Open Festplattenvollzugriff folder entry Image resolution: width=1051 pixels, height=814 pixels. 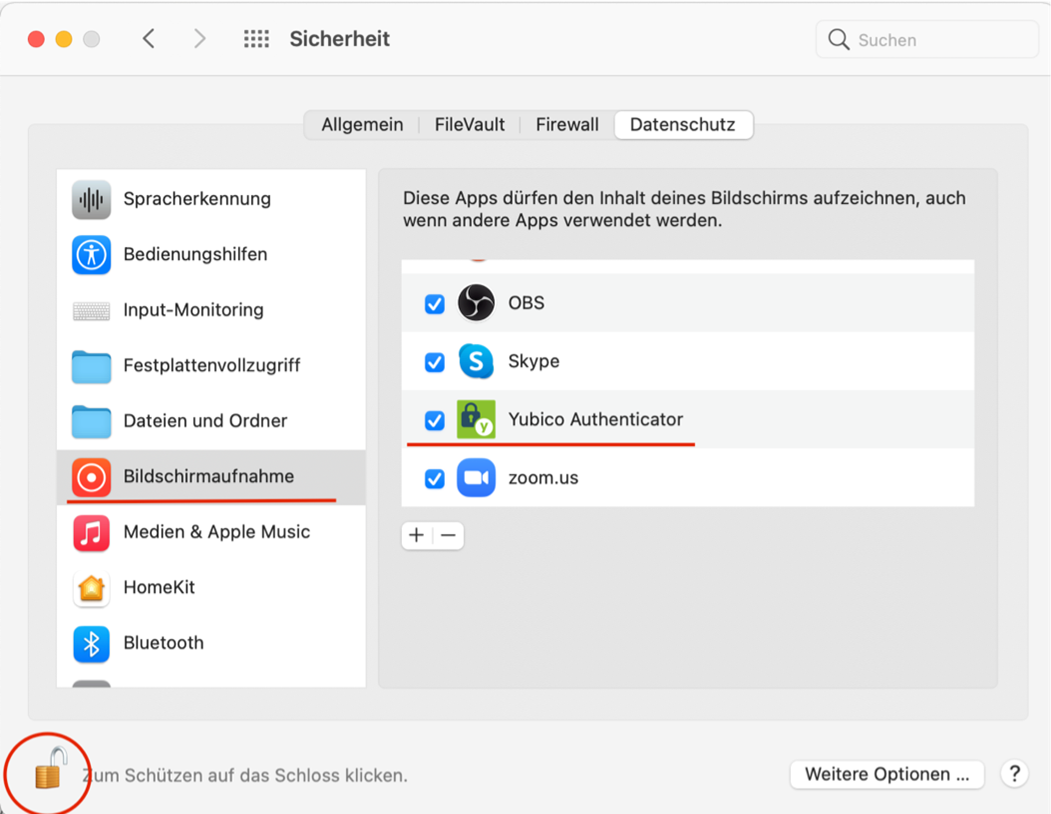point(92,366)
